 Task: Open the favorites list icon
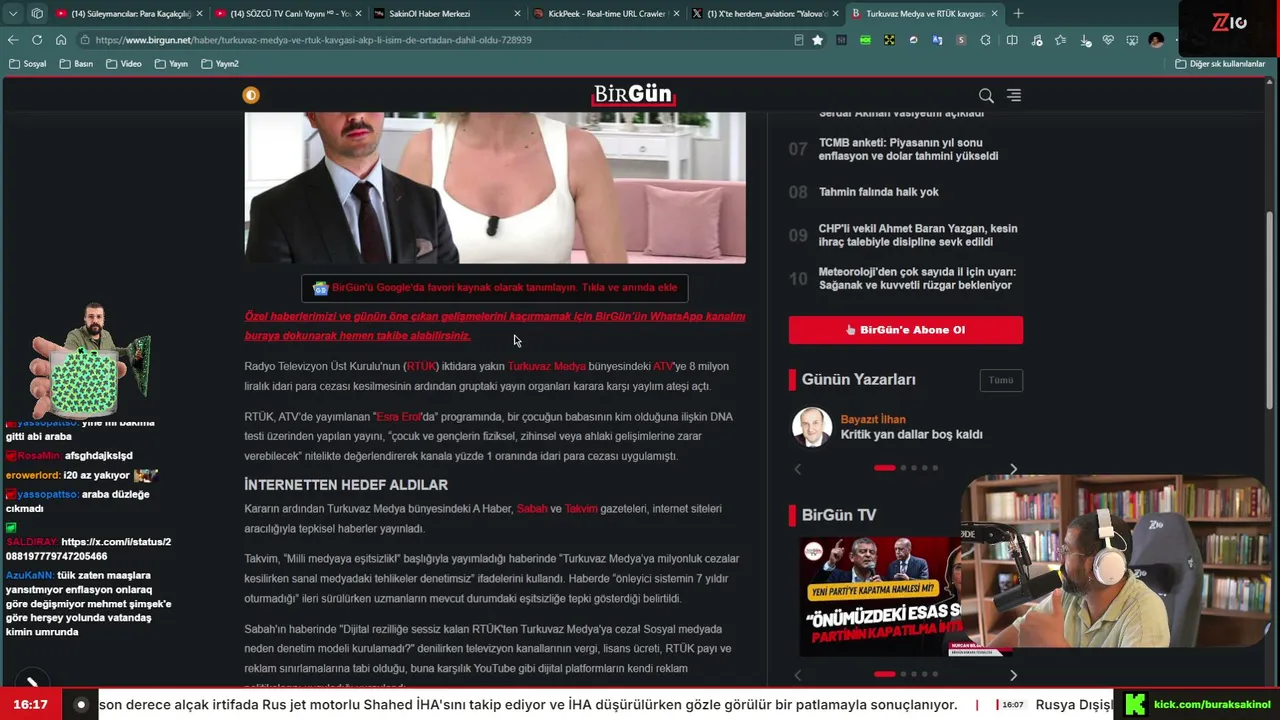(x=1060, y=40)
